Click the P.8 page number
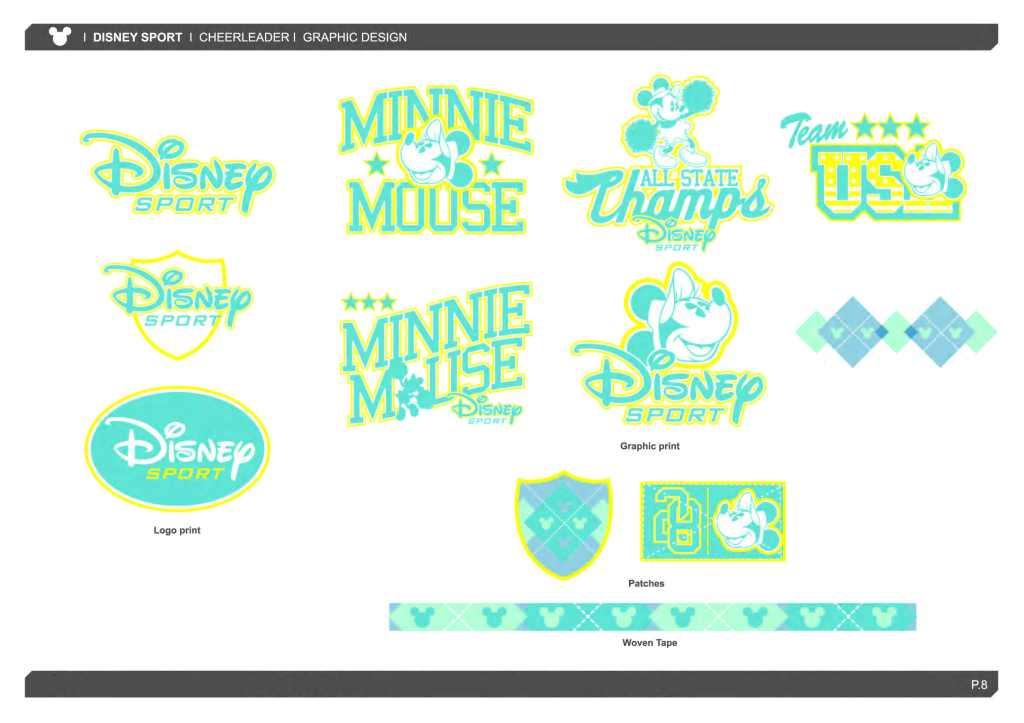This screenshot has height=723, width=1024. pyautogui.click(x=978, y=685)
